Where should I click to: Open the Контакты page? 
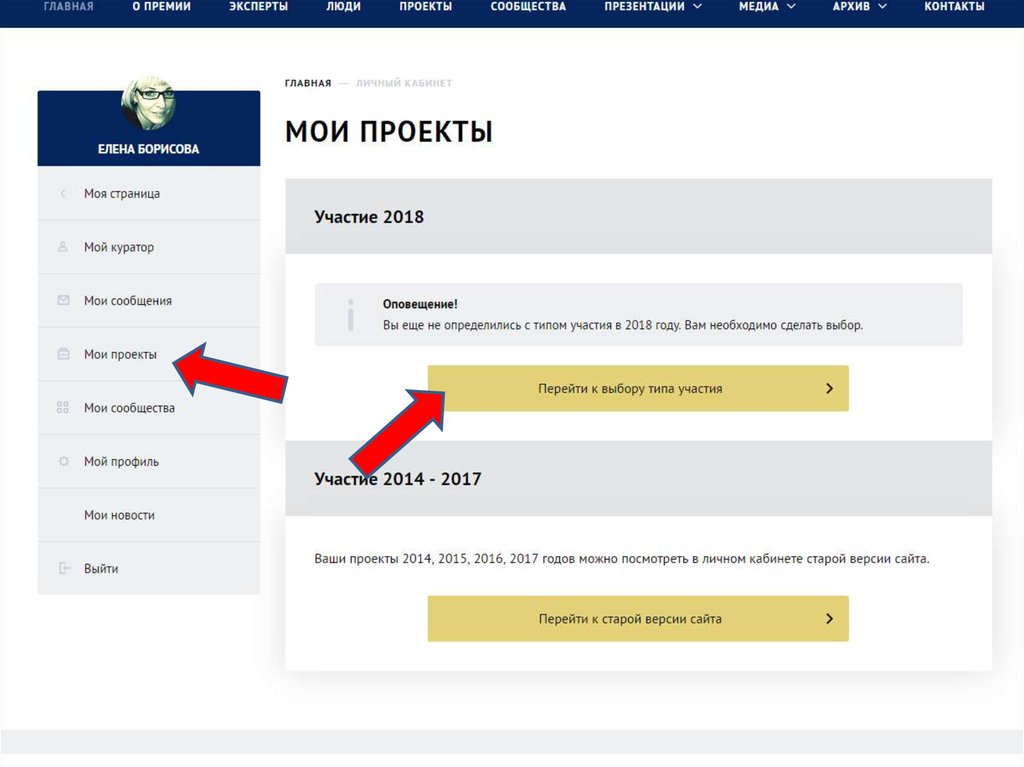[x=954, y=7]
